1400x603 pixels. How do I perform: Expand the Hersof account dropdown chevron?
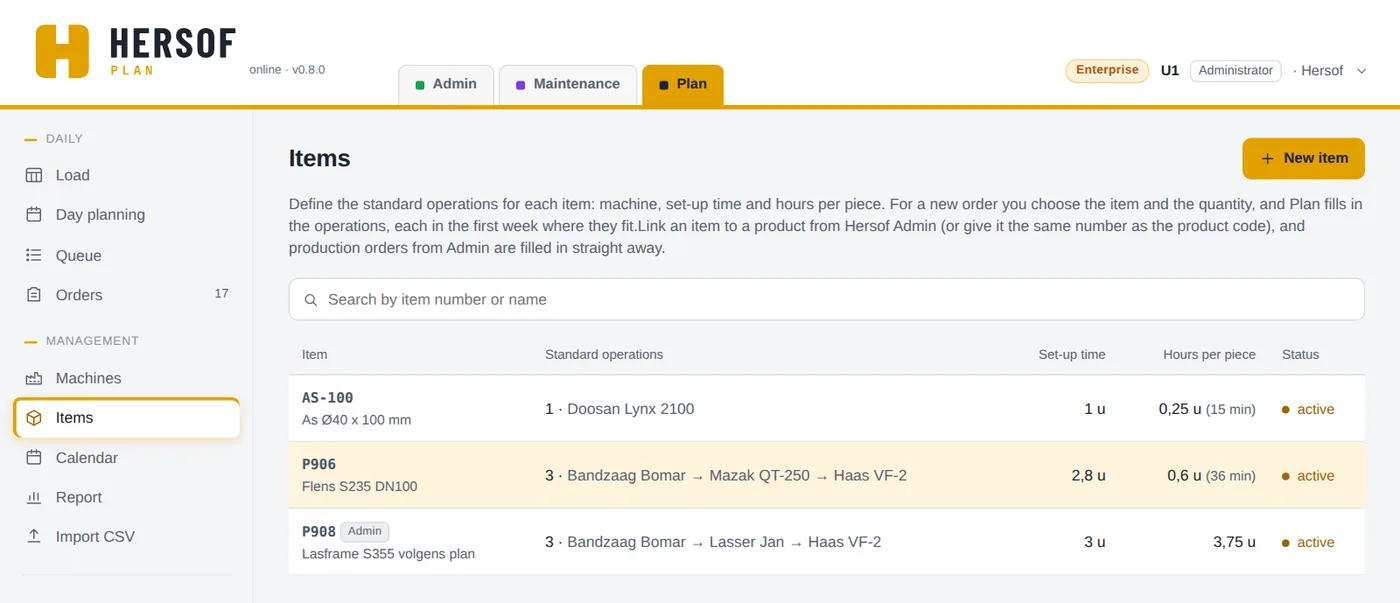tap(1361, 71)
